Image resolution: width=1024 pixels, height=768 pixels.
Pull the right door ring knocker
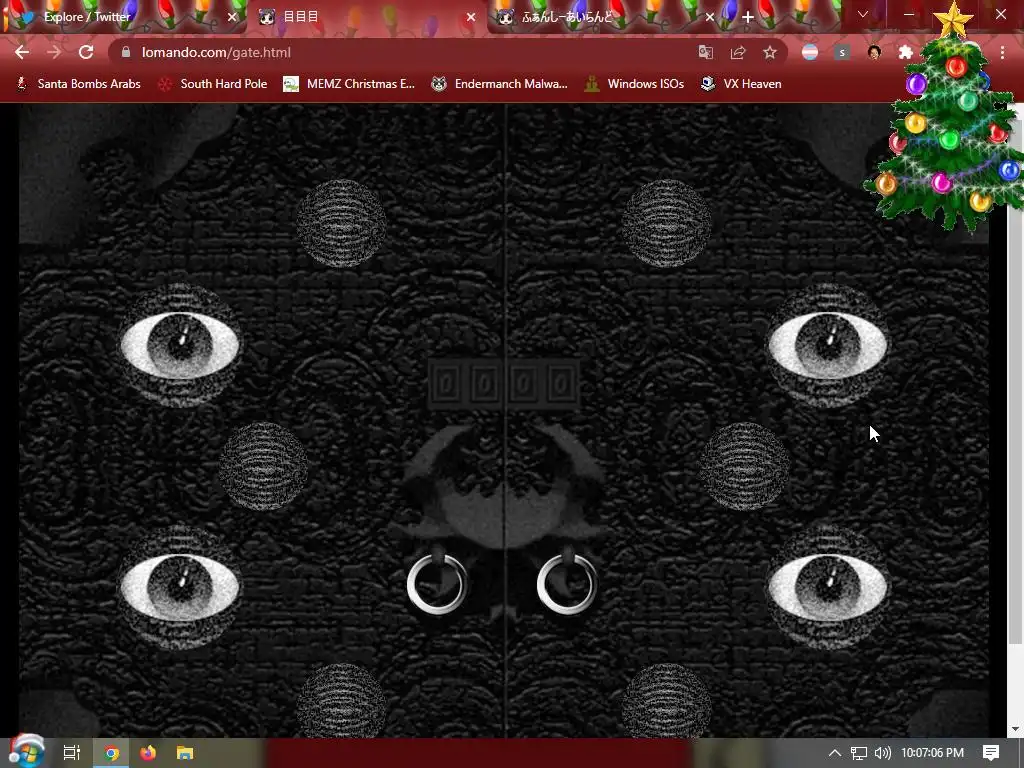tap(567, 583)
